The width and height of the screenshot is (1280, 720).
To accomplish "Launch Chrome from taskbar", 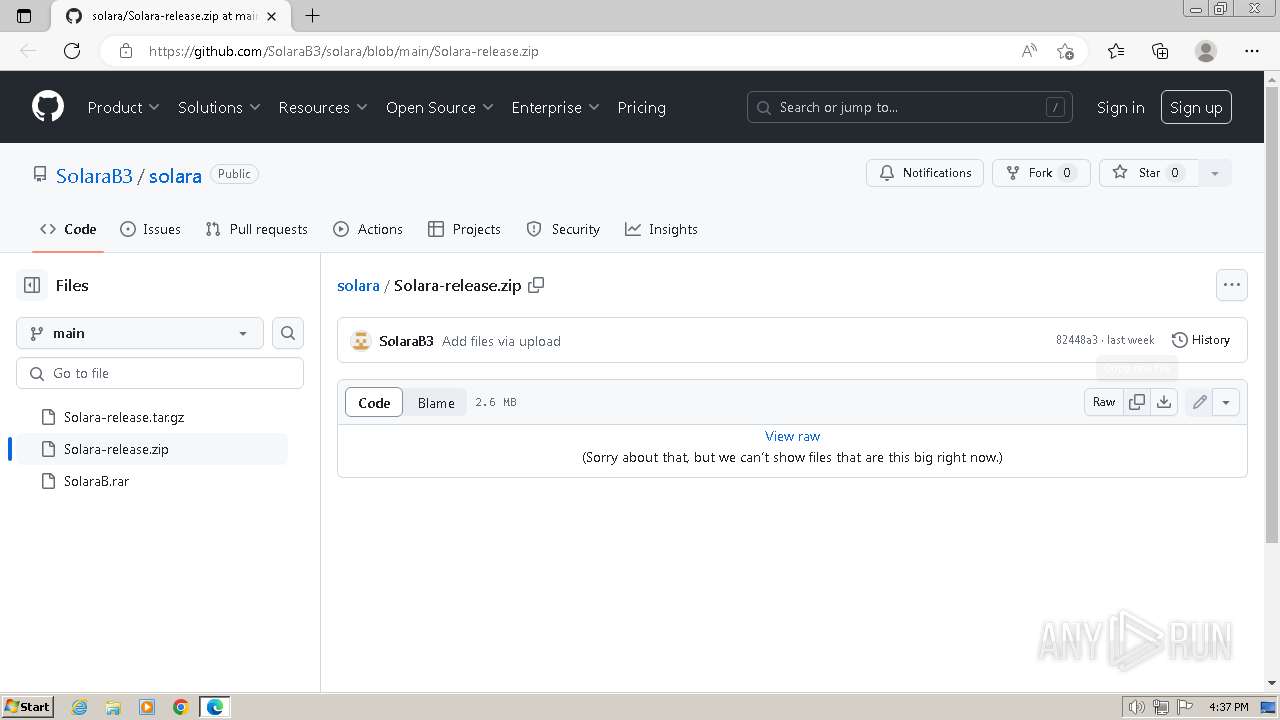I will pyautogui.click(x=181, y=707).
